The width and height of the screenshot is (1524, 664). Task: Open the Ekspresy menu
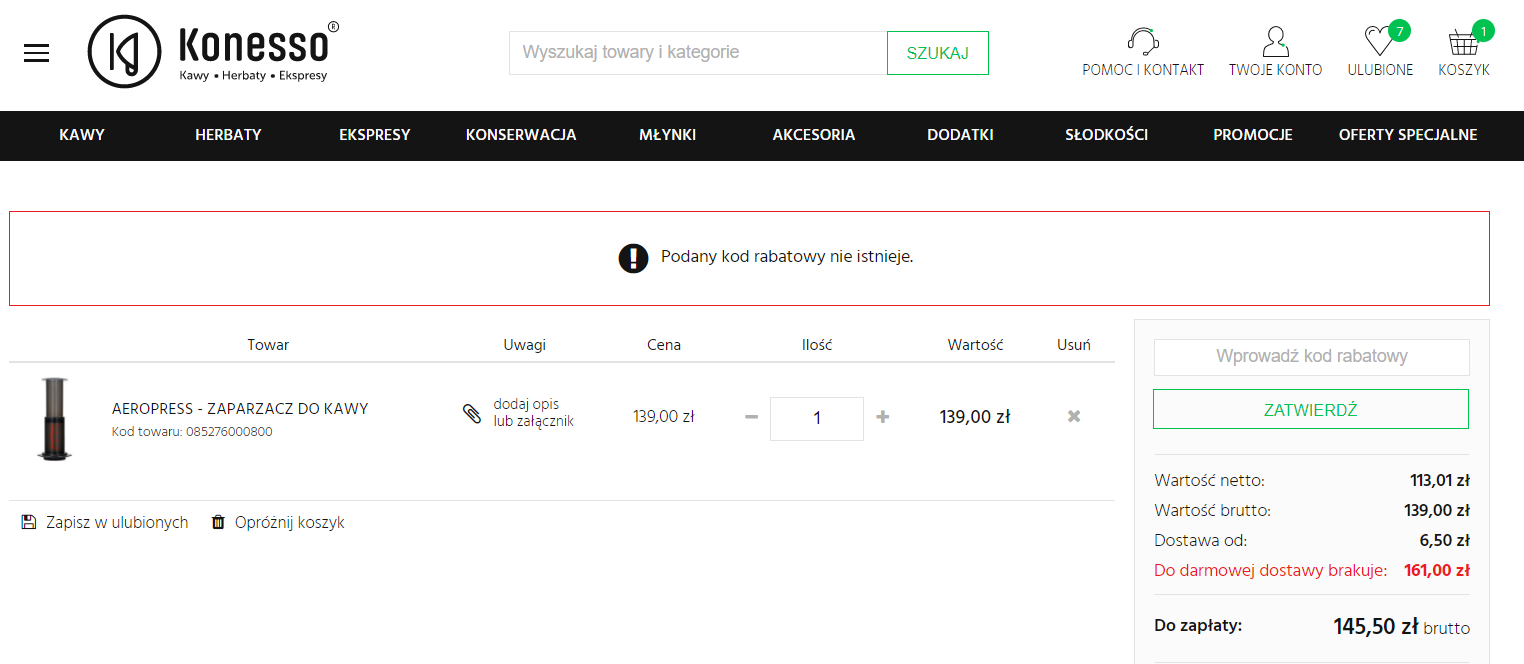(375, 135)
